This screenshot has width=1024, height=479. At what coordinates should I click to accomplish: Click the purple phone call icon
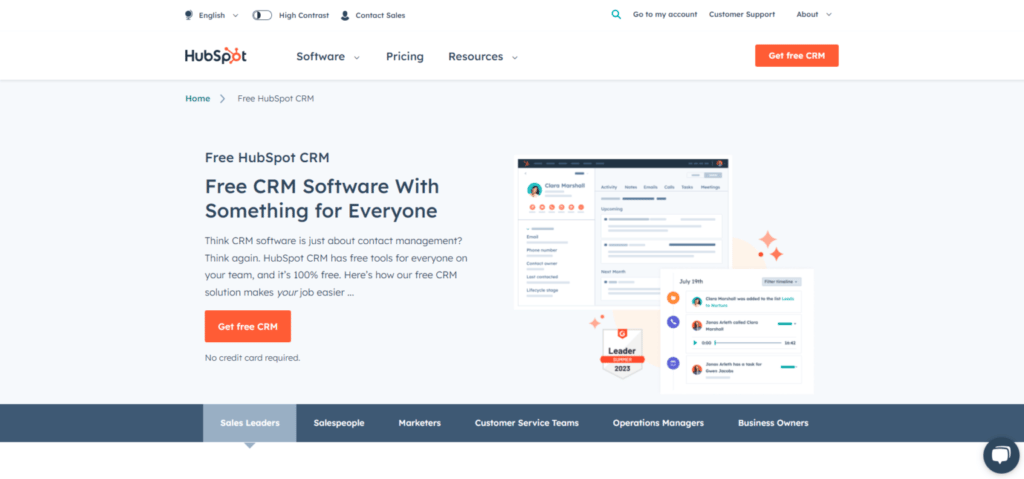coord(673,323)
